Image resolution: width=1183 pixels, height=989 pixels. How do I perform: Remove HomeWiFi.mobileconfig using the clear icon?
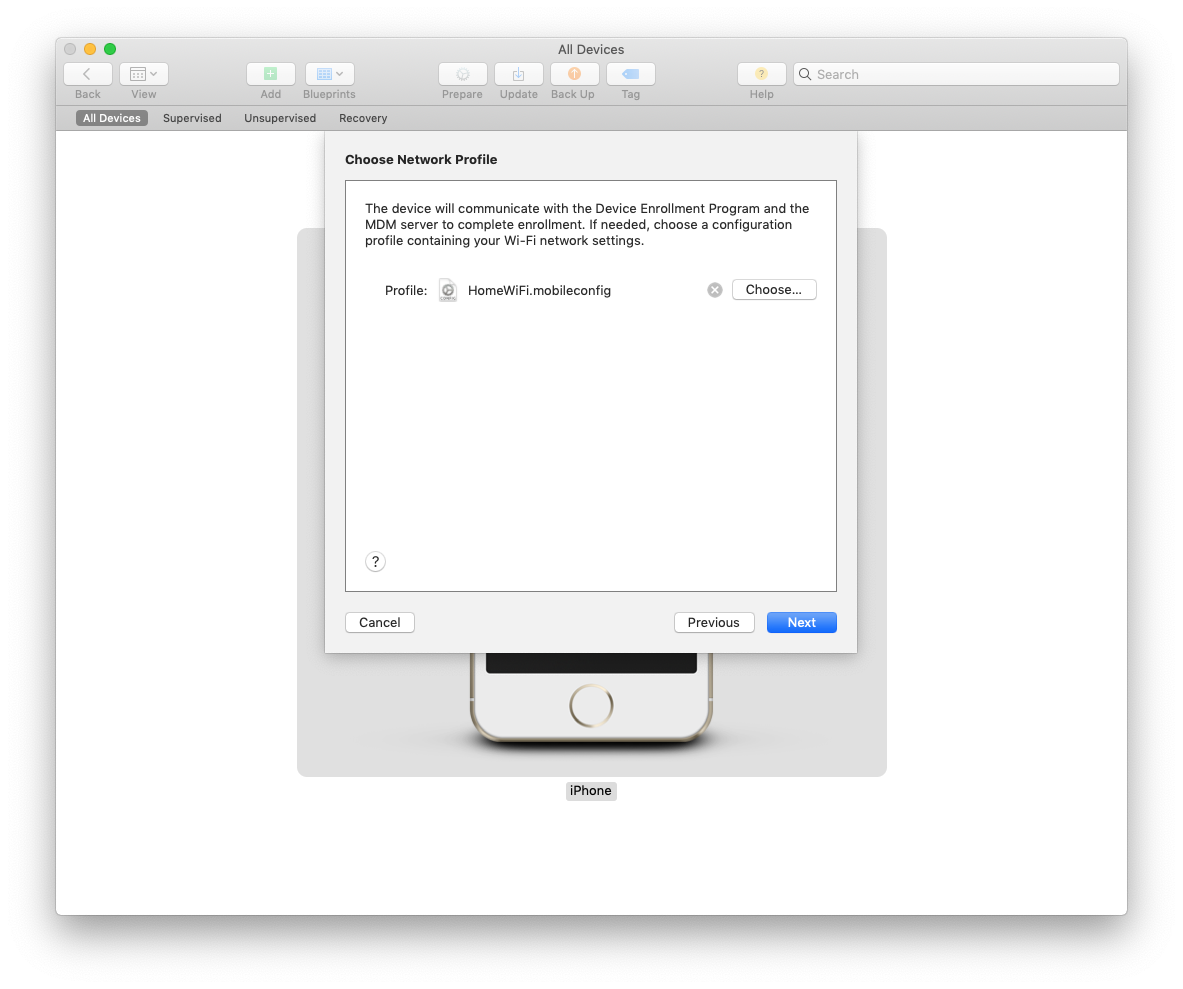click(x=715, y=290)
